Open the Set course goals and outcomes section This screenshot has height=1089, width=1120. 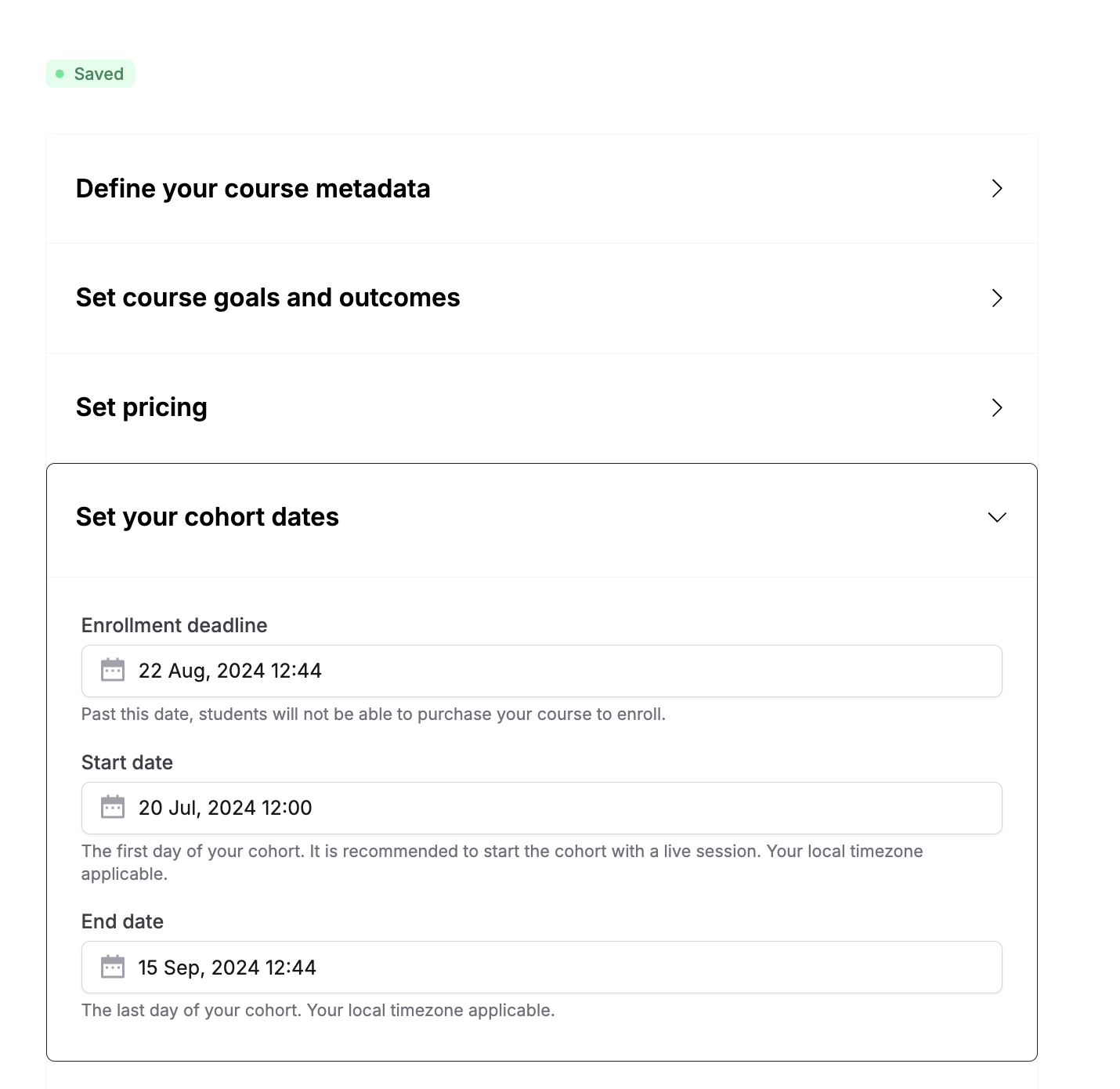point(268,298)
